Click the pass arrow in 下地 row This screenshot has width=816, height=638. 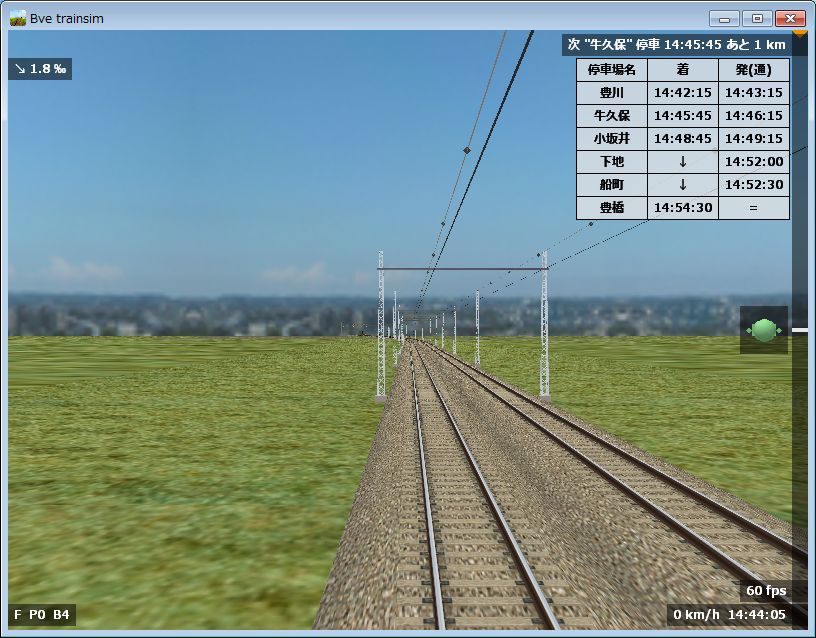(683, 162)
